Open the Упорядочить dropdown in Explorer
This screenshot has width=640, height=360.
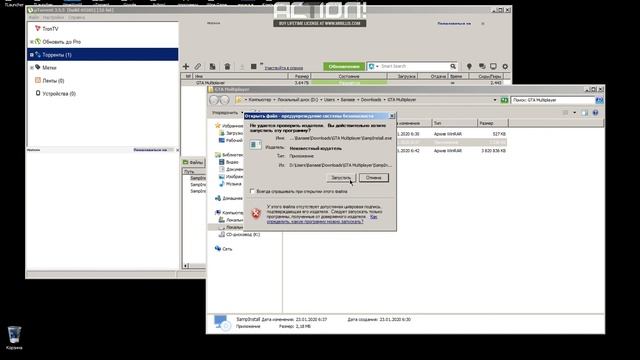tap(227, 113)
